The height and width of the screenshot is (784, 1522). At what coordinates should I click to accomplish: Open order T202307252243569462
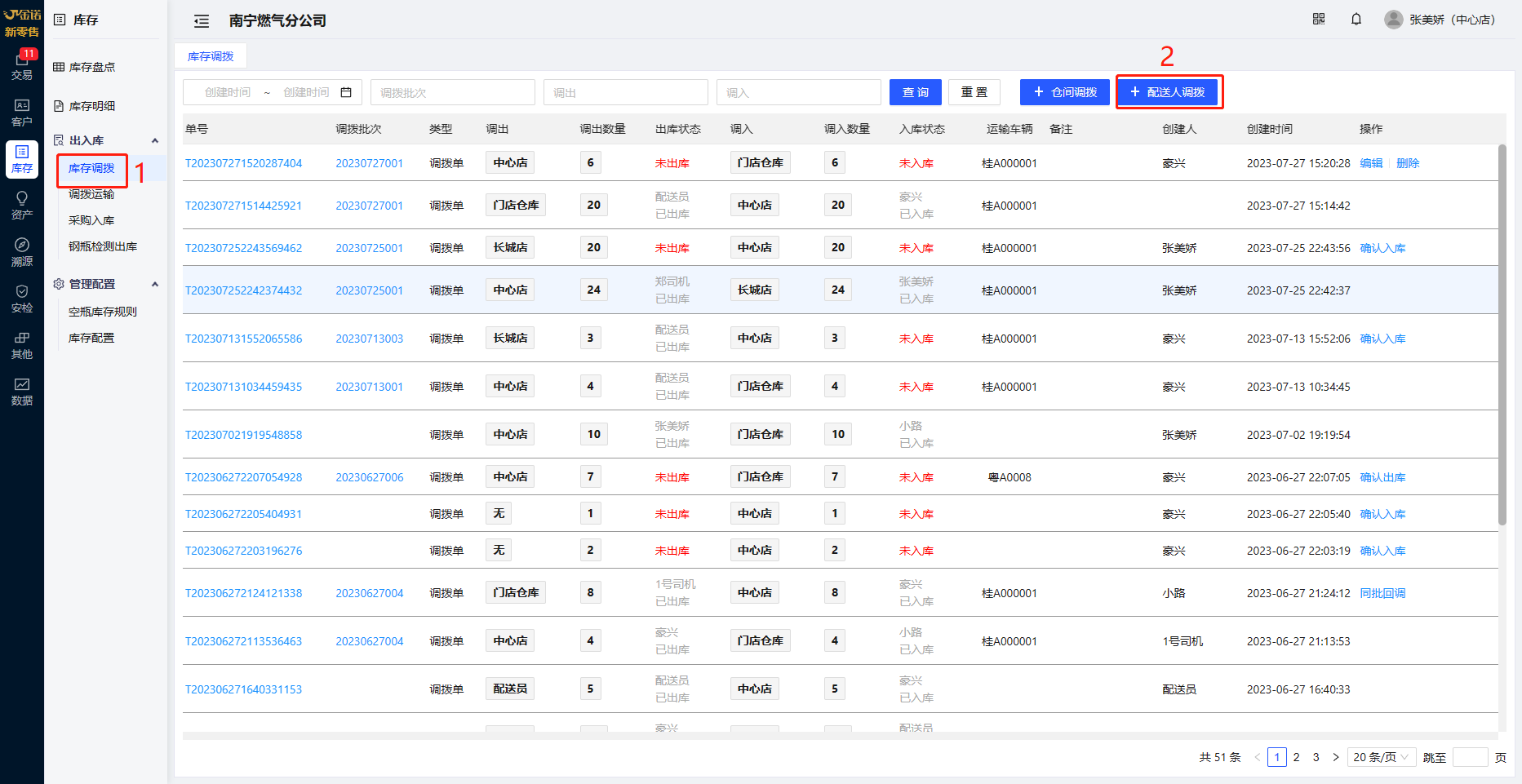(x=243, y=248)
